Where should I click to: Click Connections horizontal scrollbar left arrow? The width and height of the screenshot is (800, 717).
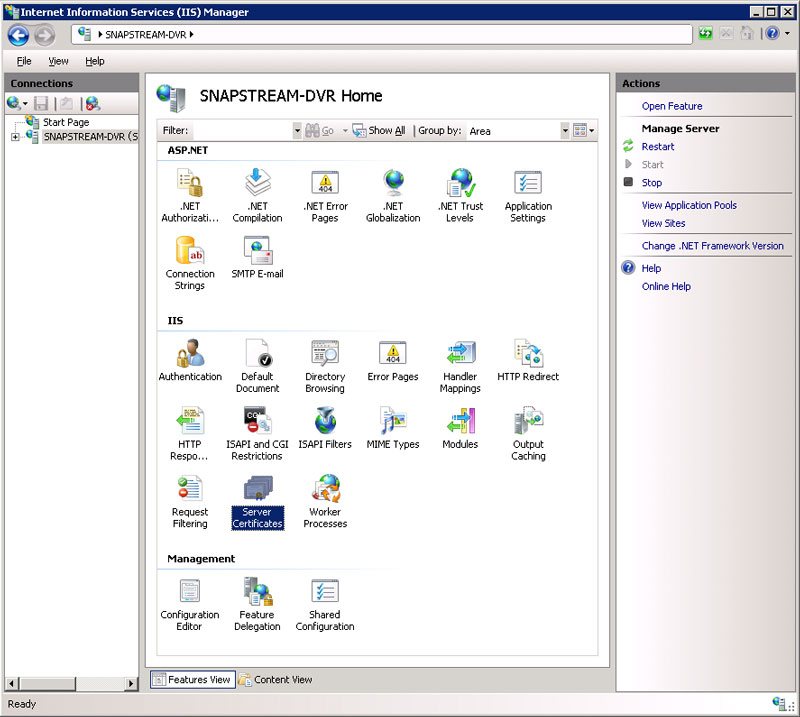point(12,683)
